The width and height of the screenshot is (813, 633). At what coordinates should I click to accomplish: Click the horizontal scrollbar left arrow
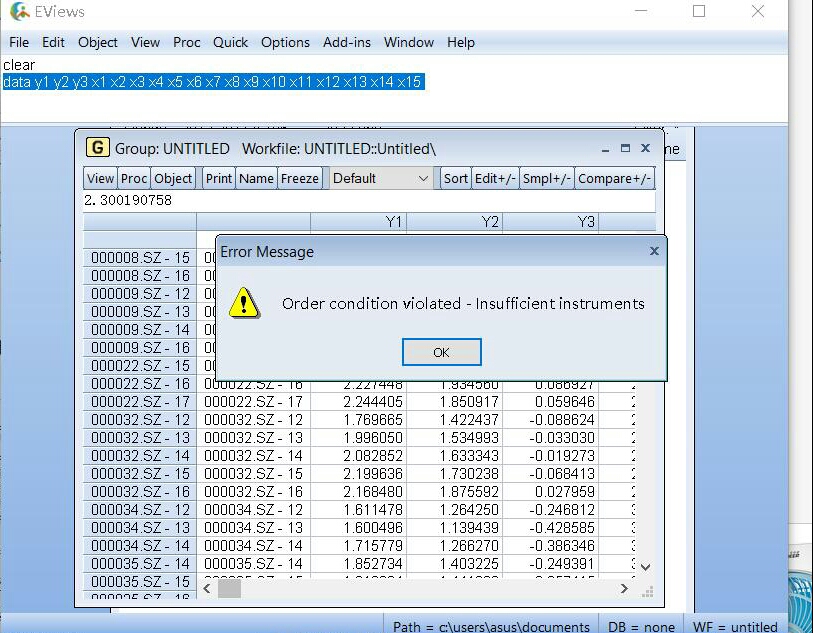(206, 589)
